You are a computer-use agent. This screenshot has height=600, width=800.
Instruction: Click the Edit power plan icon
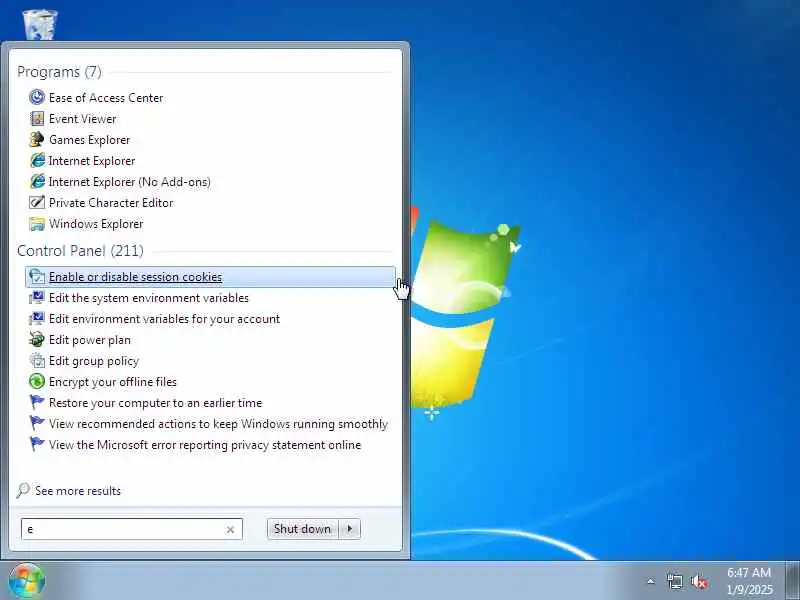tap(37, 339)
